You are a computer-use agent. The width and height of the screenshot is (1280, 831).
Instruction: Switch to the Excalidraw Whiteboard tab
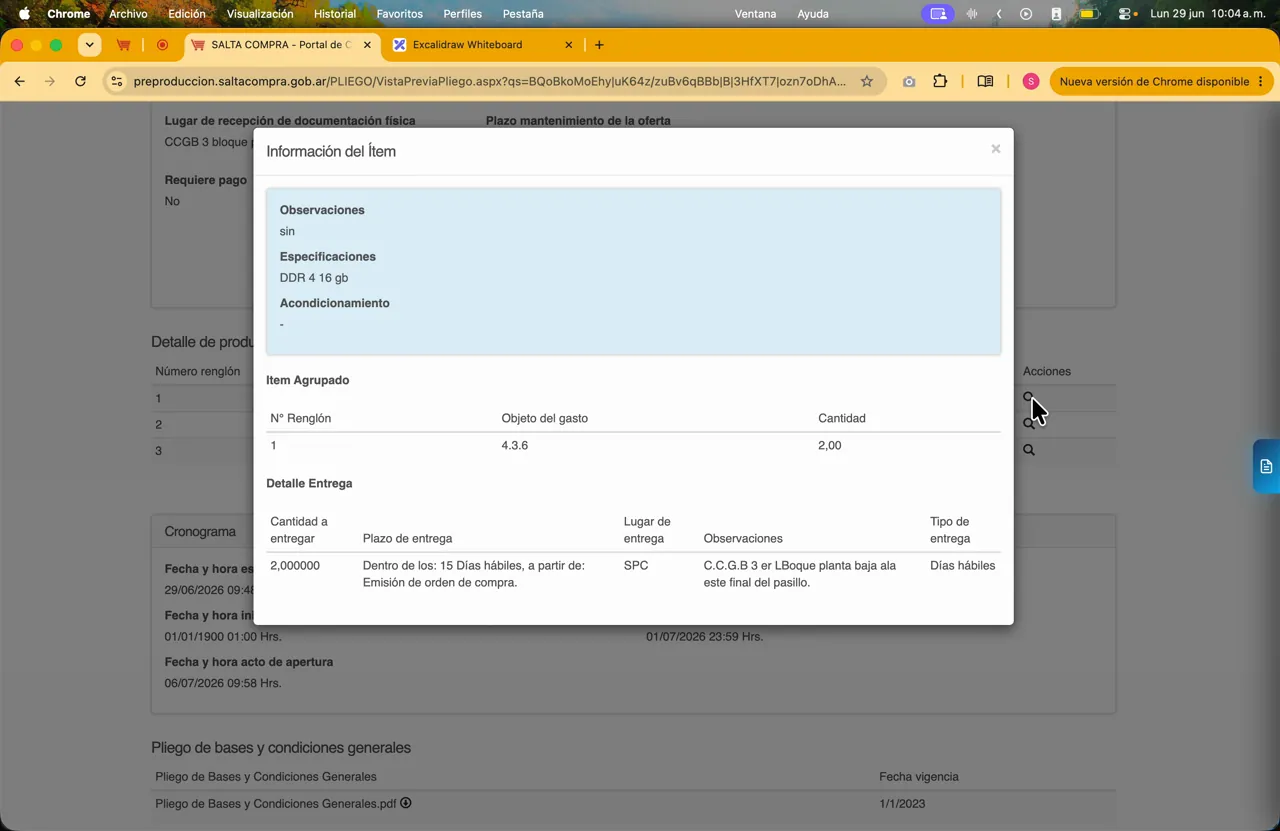[468, 45]
